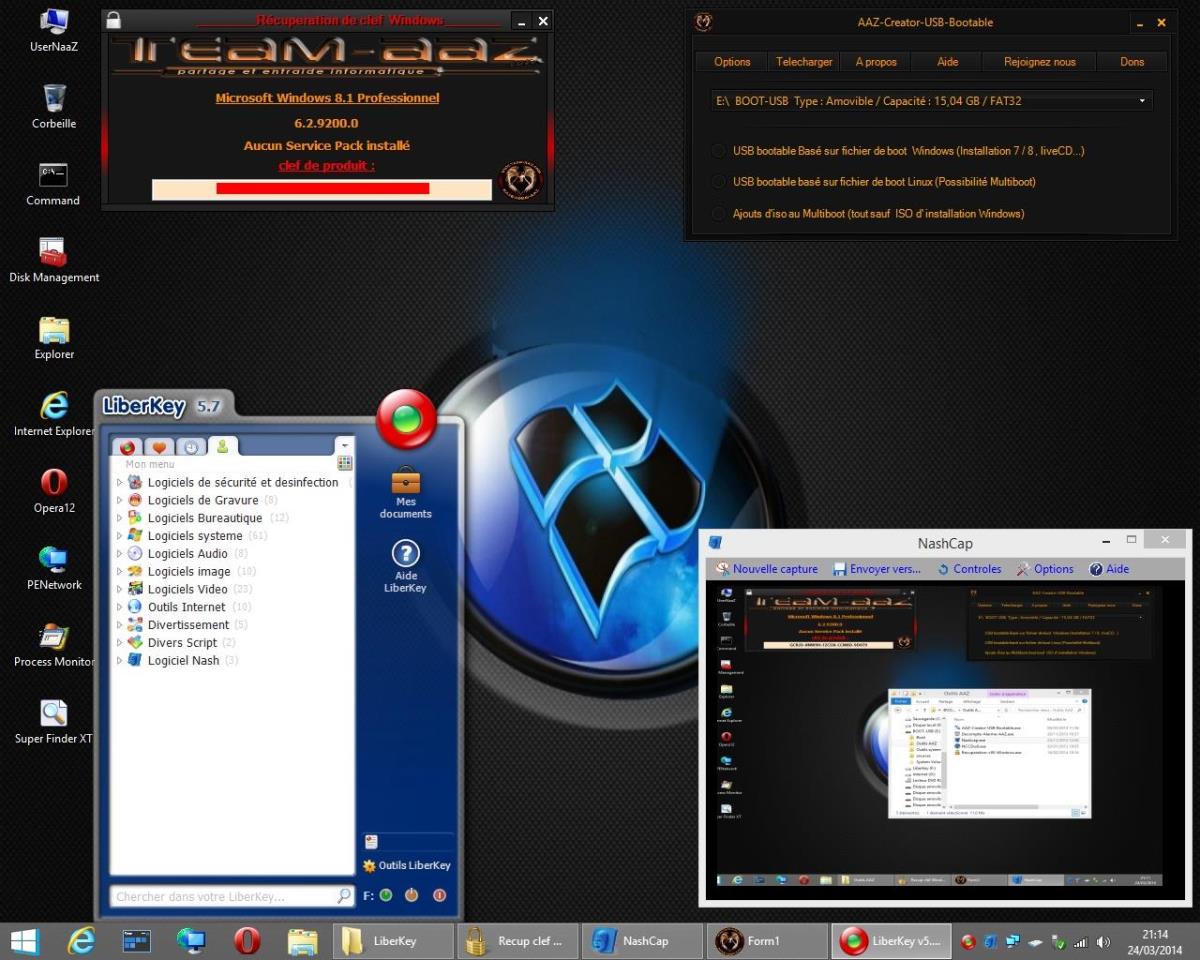
Task: Click the dragon logo icon in AAZ-Creator title bar
Action: (x=704, y=22)
